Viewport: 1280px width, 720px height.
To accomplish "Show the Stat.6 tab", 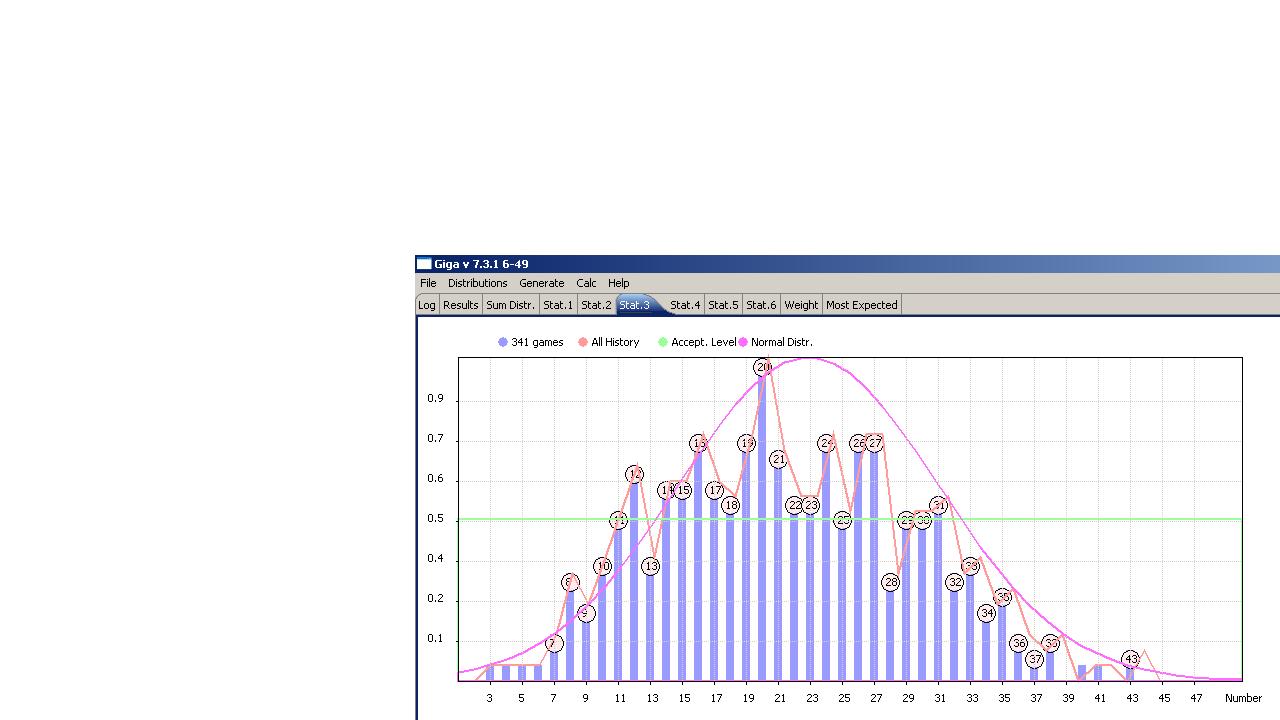I will [x=761, y=305].
